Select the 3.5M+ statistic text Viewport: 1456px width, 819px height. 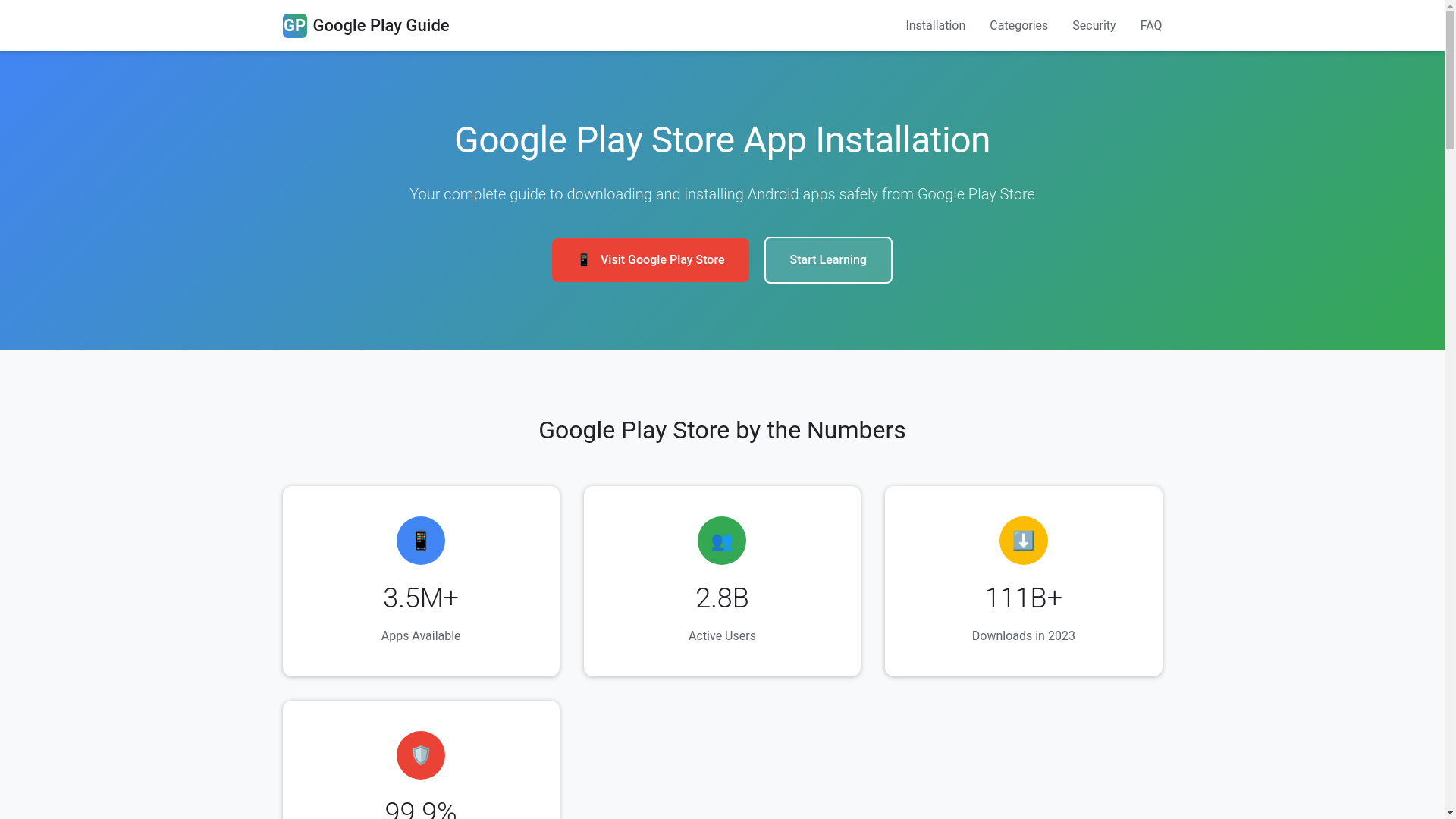(421, 598)
